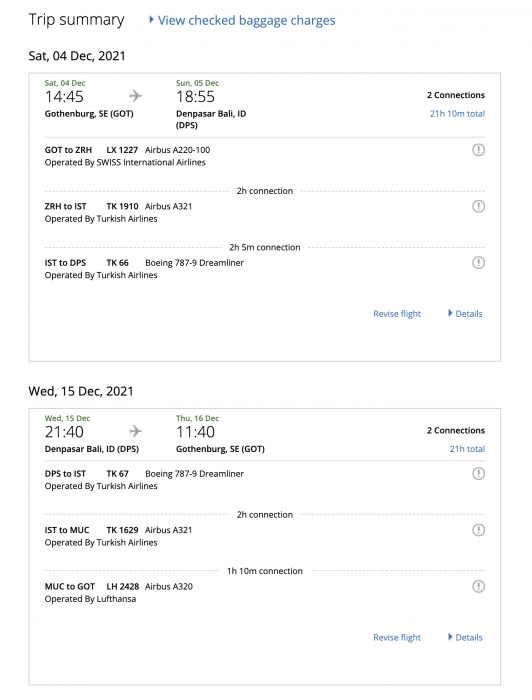Viewport: 532px width, 700px height.
Task: Expand Details for the 15 Dec flight
Action: 466,637
